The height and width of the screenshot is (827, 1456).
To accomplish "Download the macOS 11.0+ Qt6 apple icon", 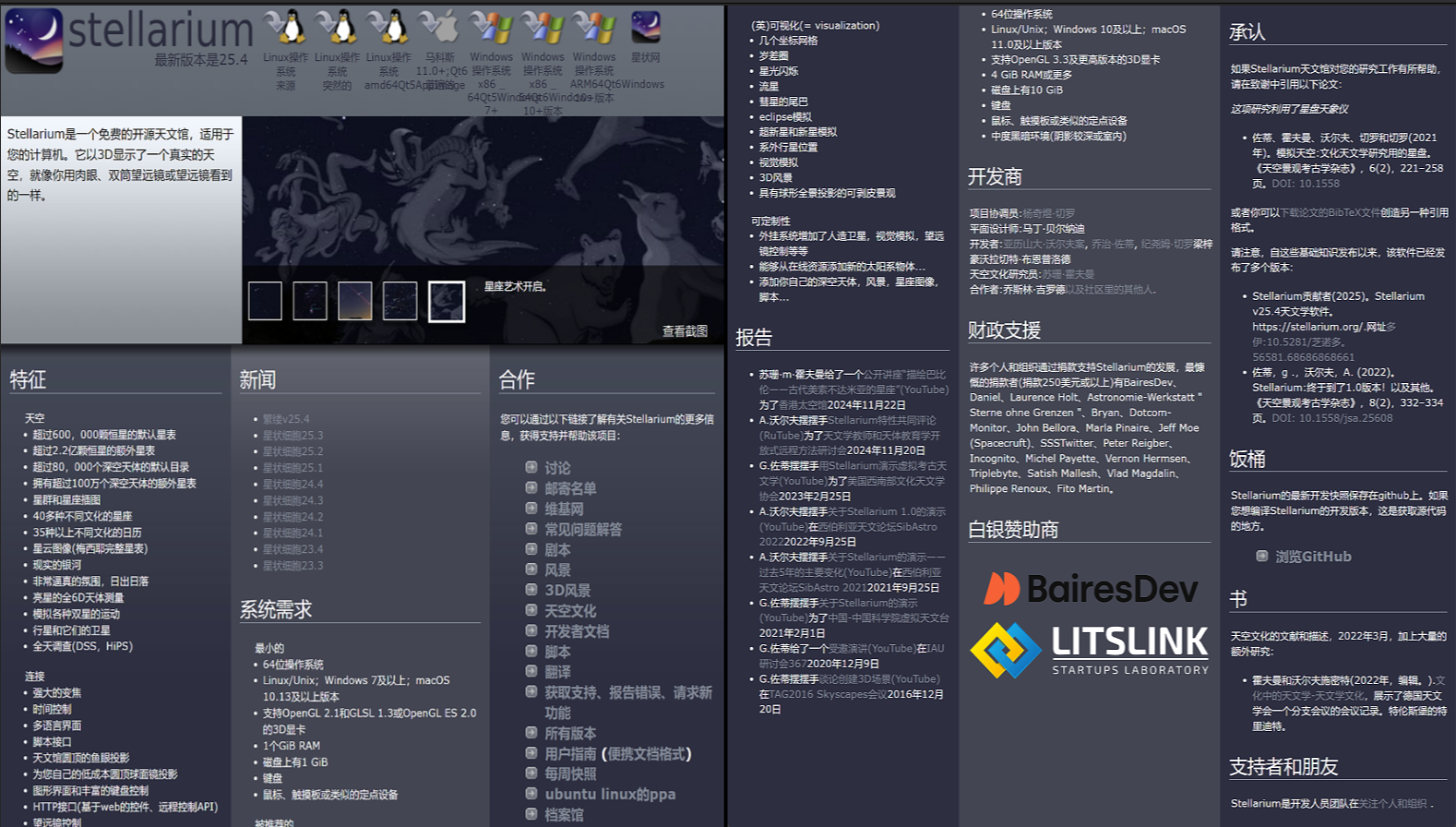I will tap(440, 27).
